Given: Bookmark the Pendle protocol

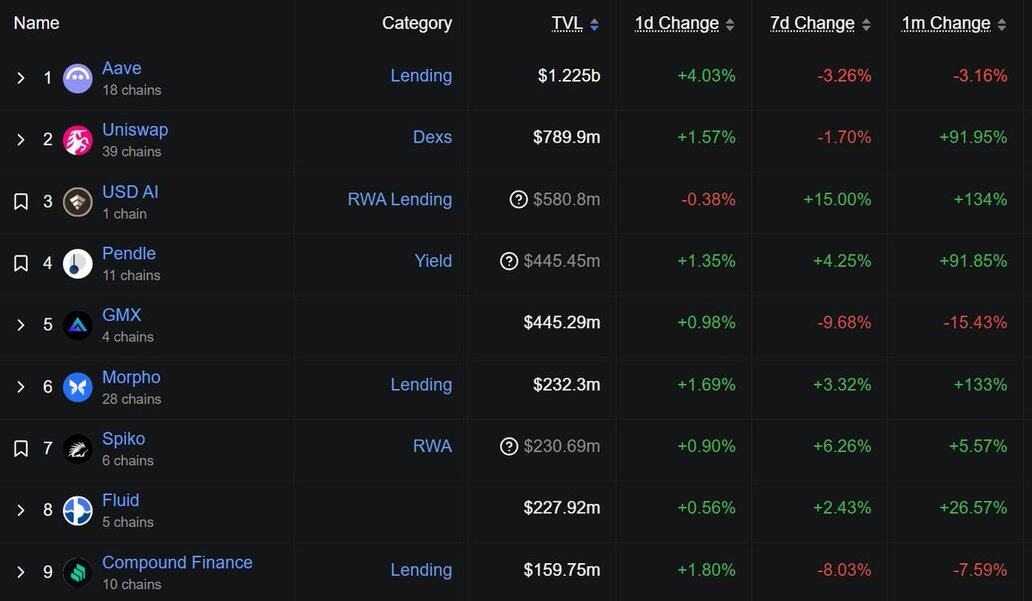Looking at the screenshot, I should coord(21,264).
